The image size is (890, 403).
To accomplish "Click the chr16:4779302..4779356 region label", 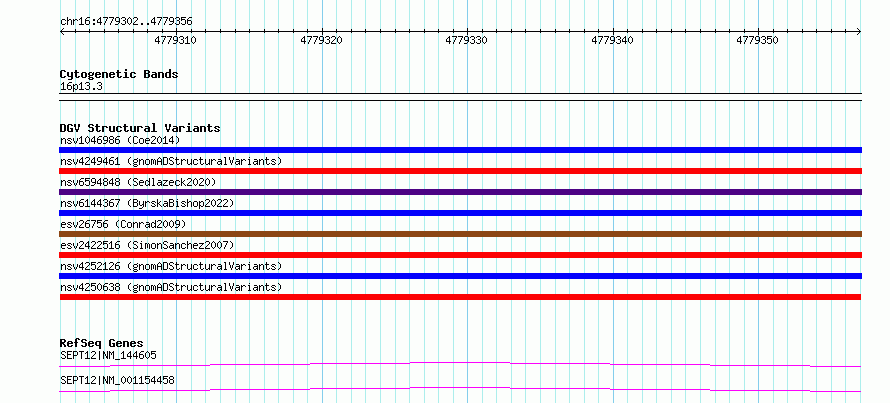I will tap(126, 22).
